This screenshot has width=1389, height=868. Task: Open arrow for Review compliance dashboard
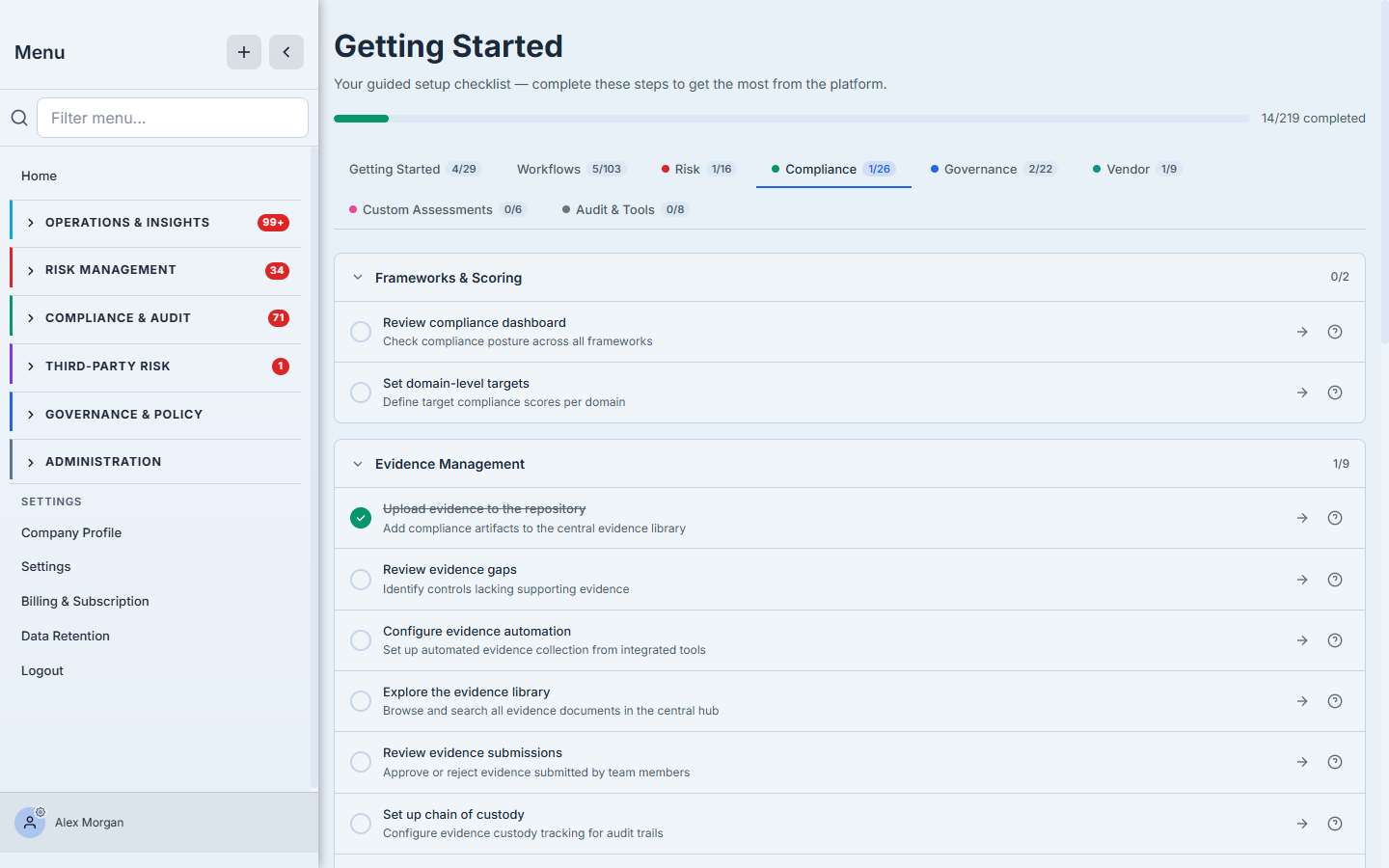1302,332
